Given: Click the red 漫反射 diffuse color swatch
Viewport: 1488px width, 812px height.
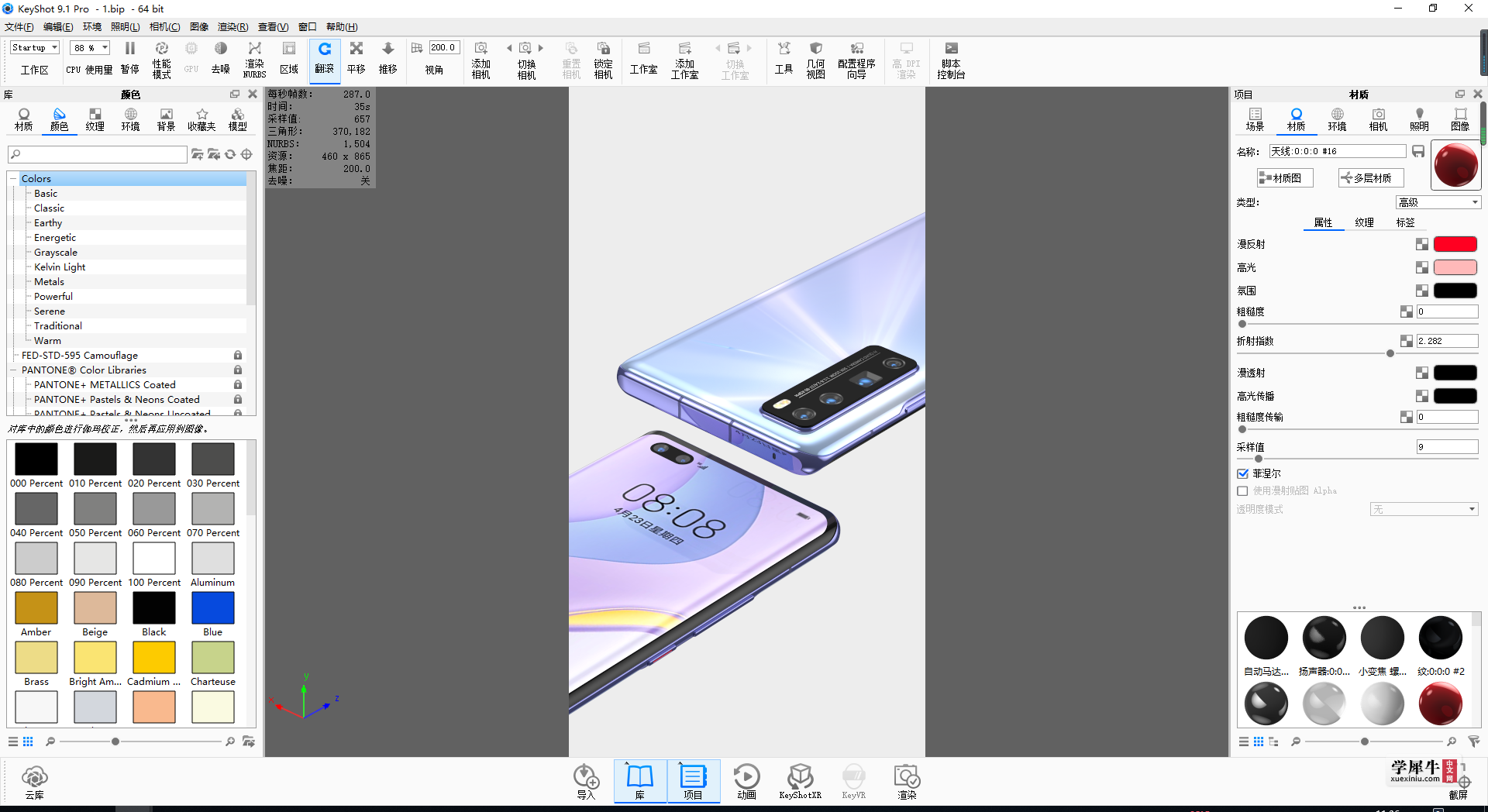Looking at the screenshot, I should tap(1455, 244).
